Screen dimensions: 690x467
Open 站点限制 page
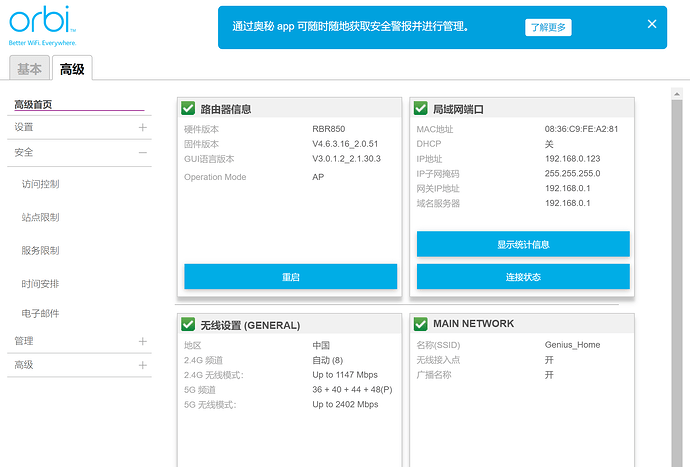tap(40, 217)
